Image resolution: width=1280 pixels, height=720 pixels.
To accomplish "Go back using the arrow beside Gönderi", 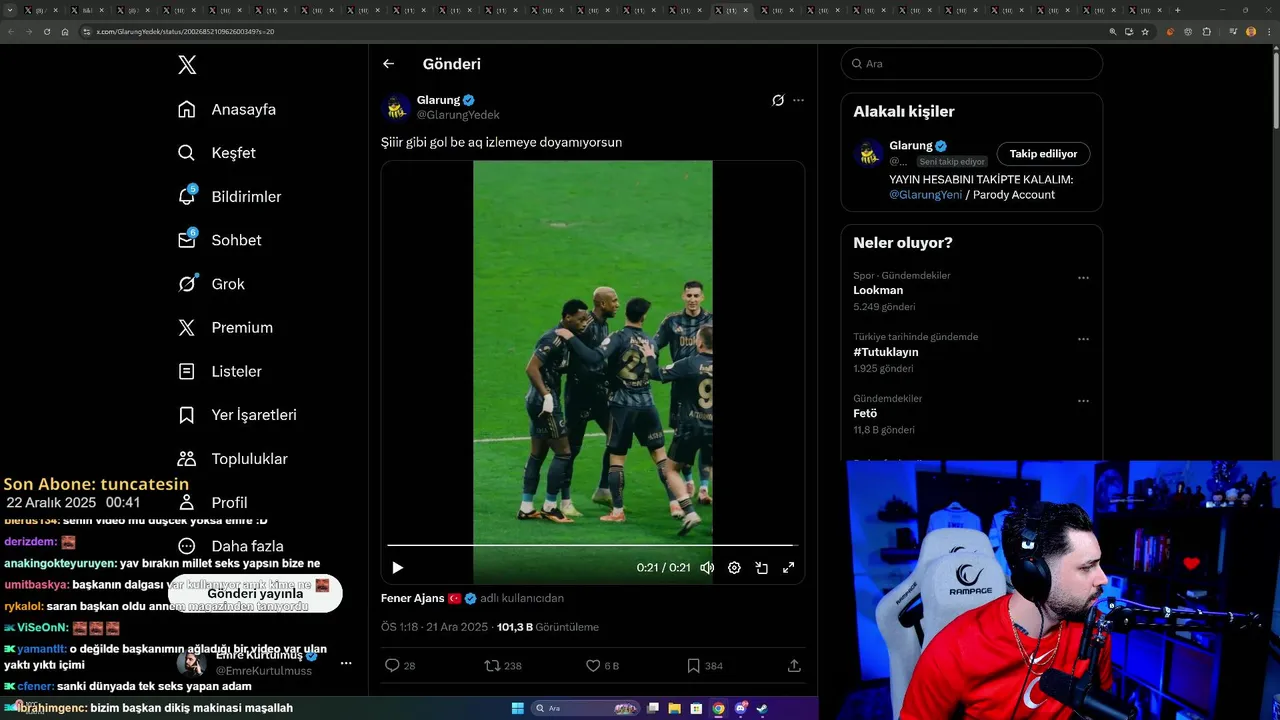I will point(388,64).
